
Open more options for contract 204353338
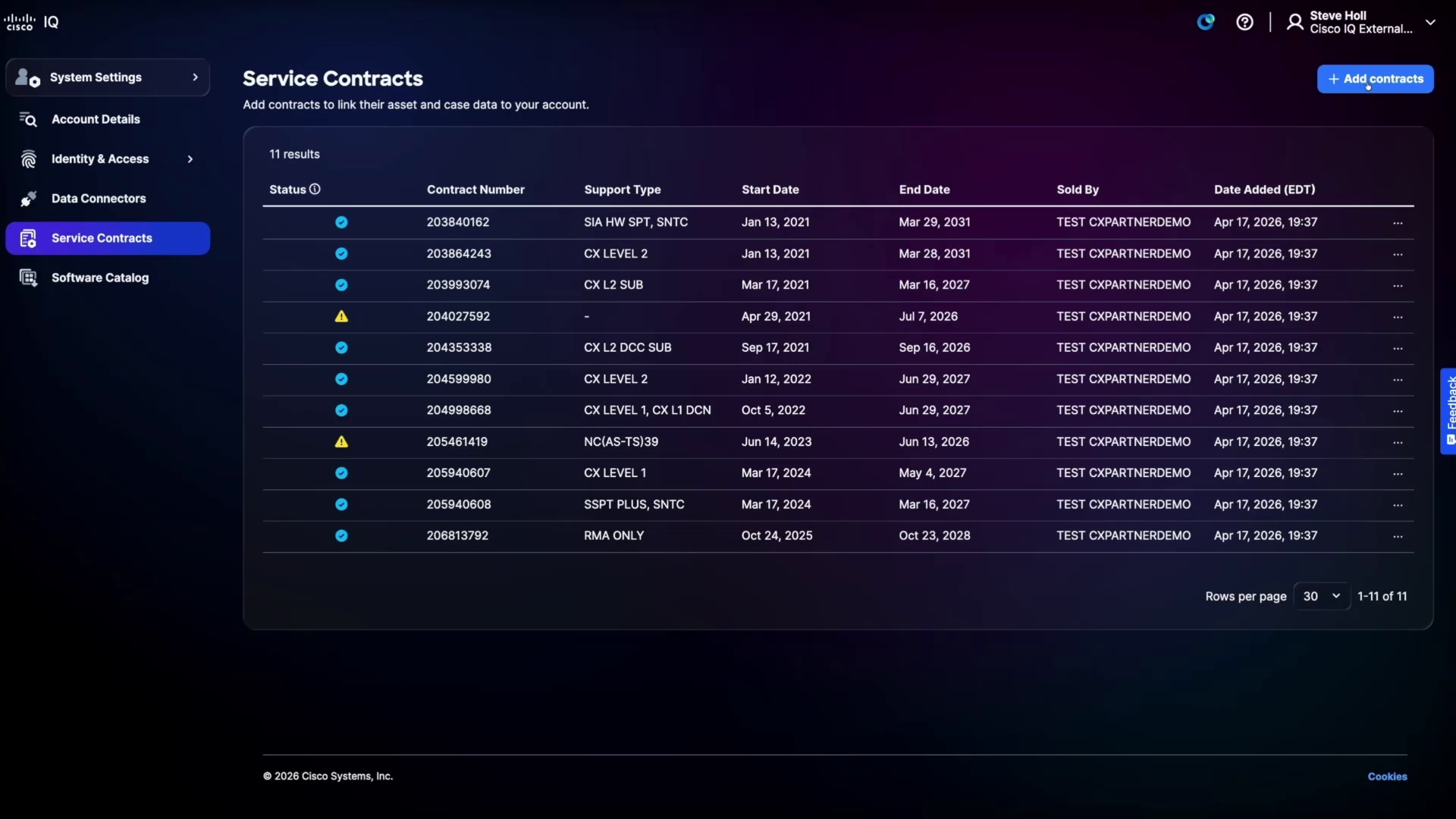click(1398, 348)
